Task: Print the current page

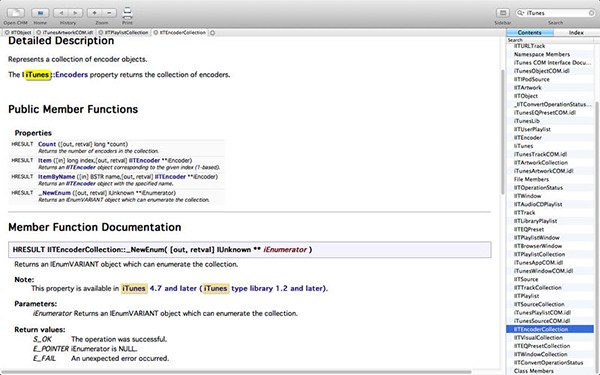Action: [x=127, y=13]
